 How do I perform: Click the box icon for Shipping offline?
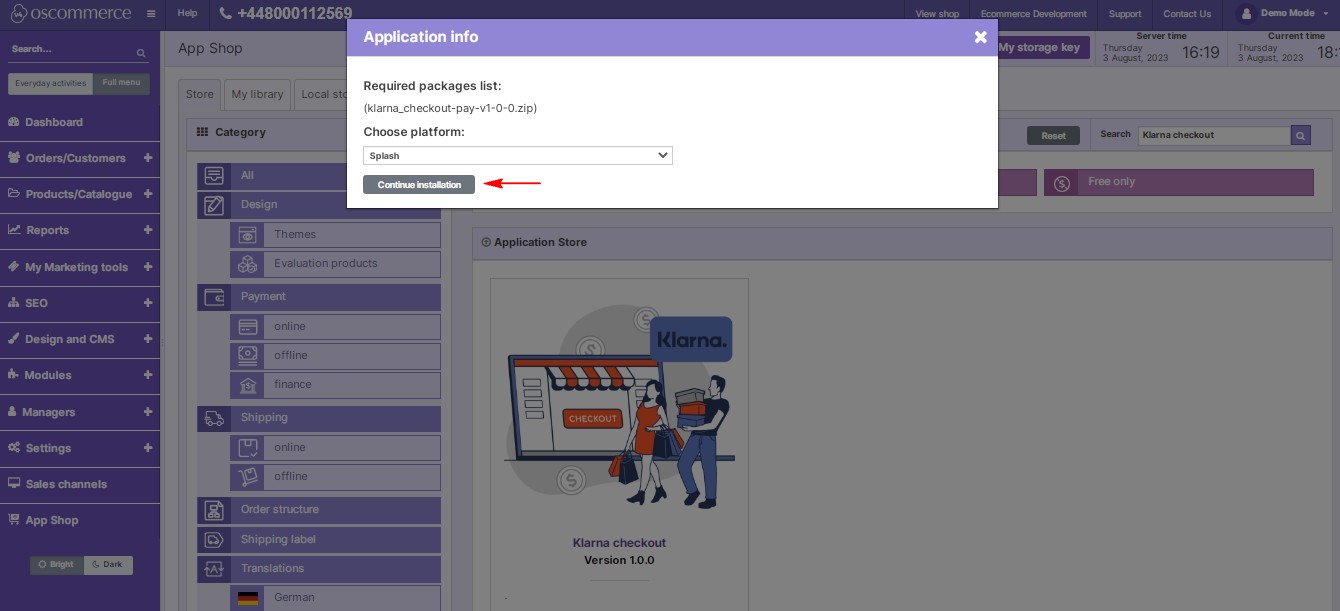(x=247, y=477)
